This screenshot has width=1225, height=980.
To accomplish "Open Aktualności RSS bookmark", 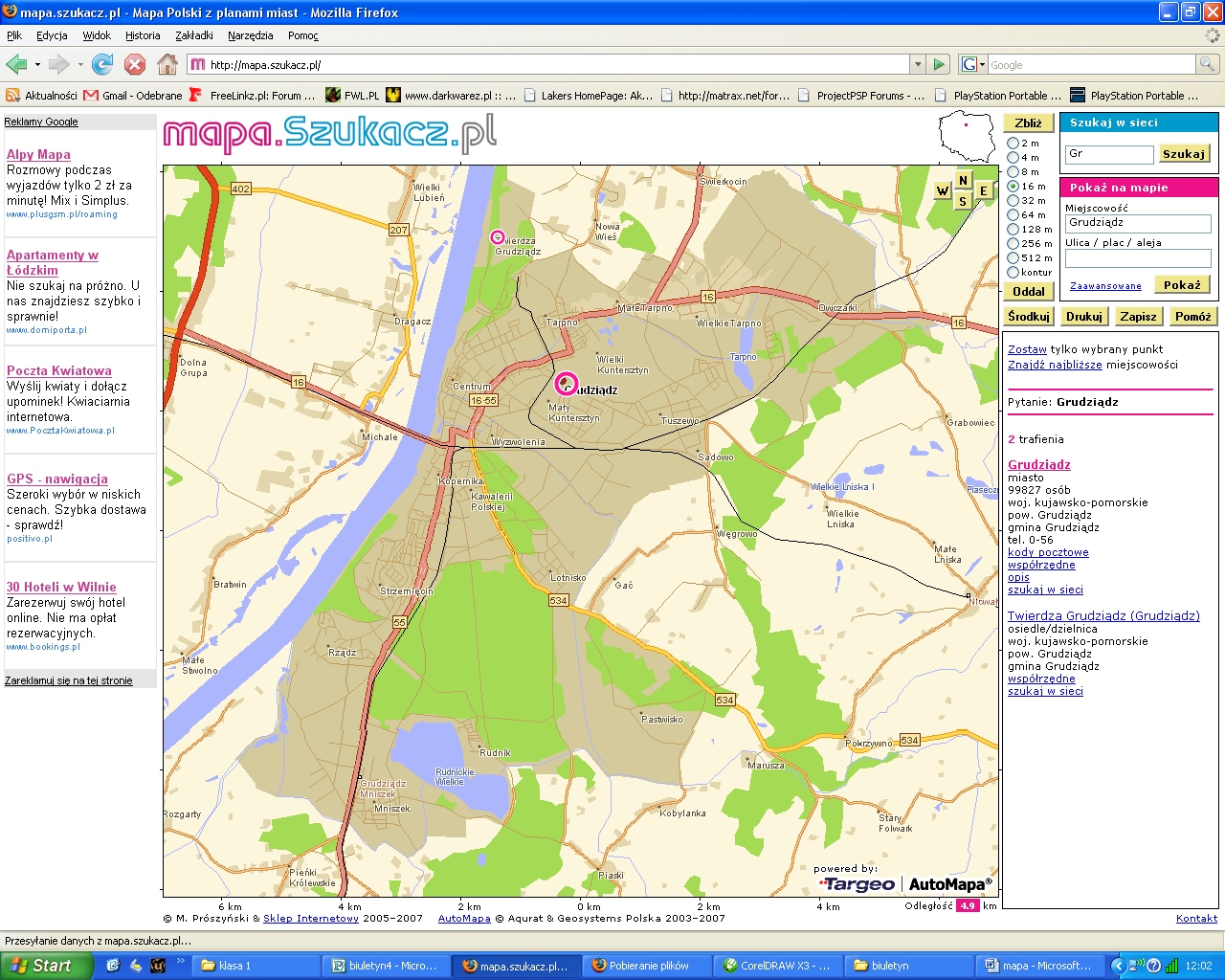I will [x=41, y=96].
